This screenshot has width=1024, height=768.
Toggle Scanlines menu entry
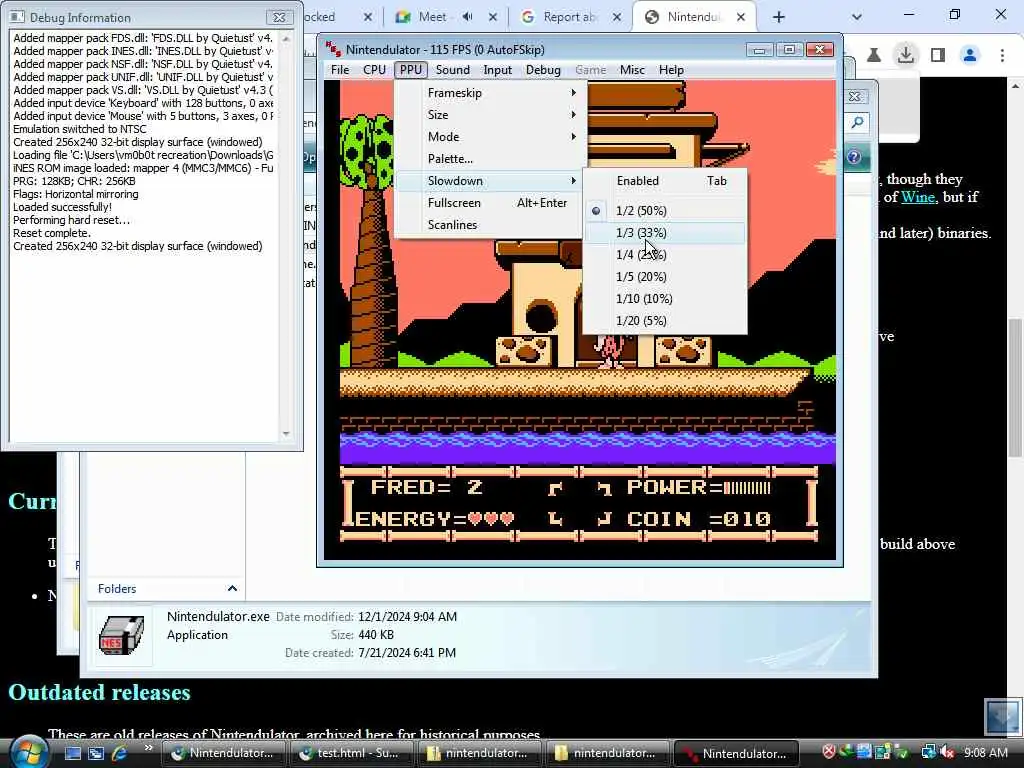click(x=490, y=225)
